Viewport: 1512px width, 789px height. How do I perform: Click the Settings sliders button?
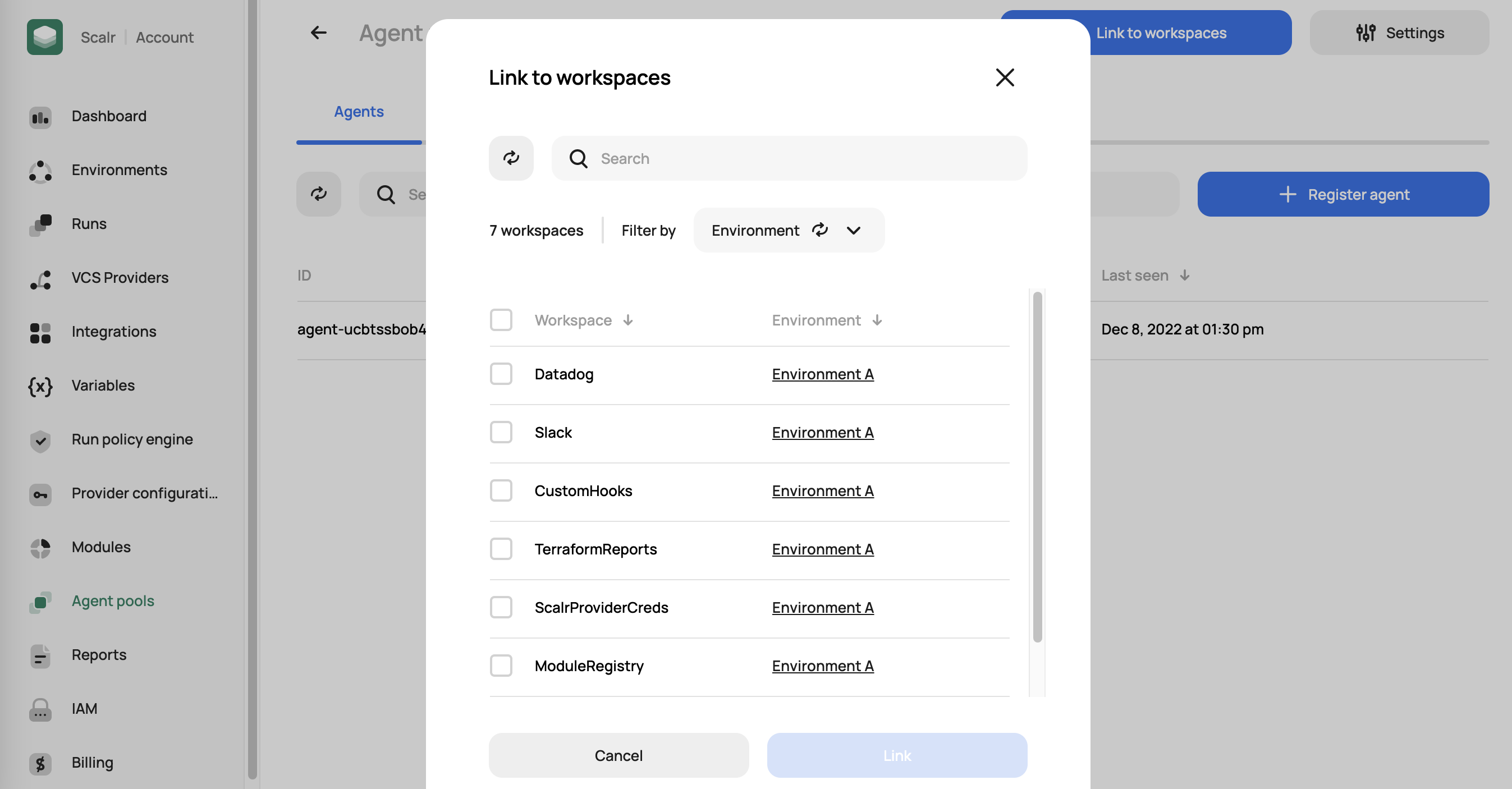1399,33
